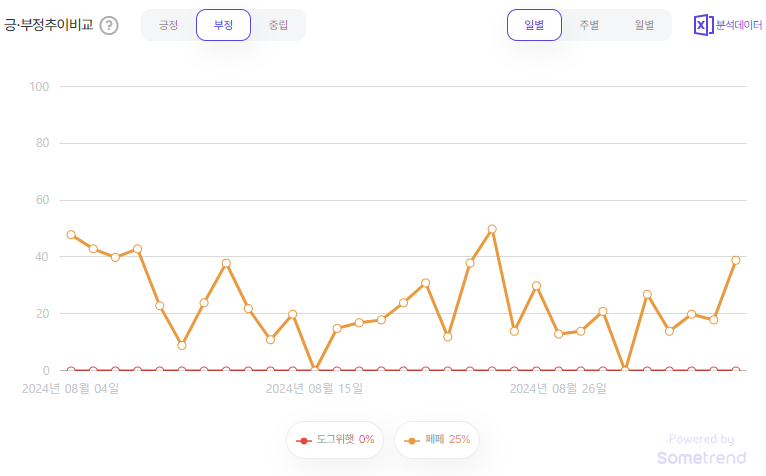Switch to the 중립 sentiment tab

tap(278, 25)
